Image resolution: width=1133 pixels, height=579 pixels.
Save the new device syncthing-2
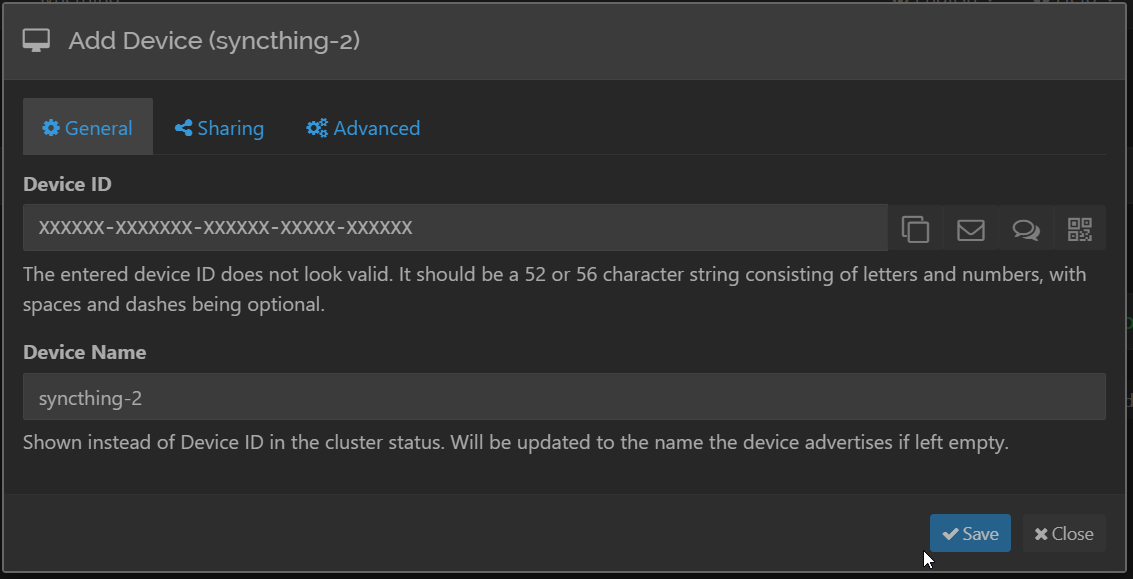tap(970, 533)
